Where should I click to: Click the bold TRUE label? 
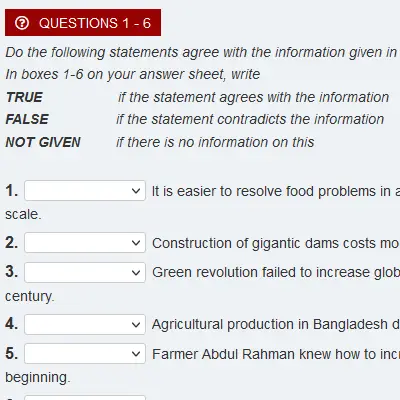coord(24,97)
